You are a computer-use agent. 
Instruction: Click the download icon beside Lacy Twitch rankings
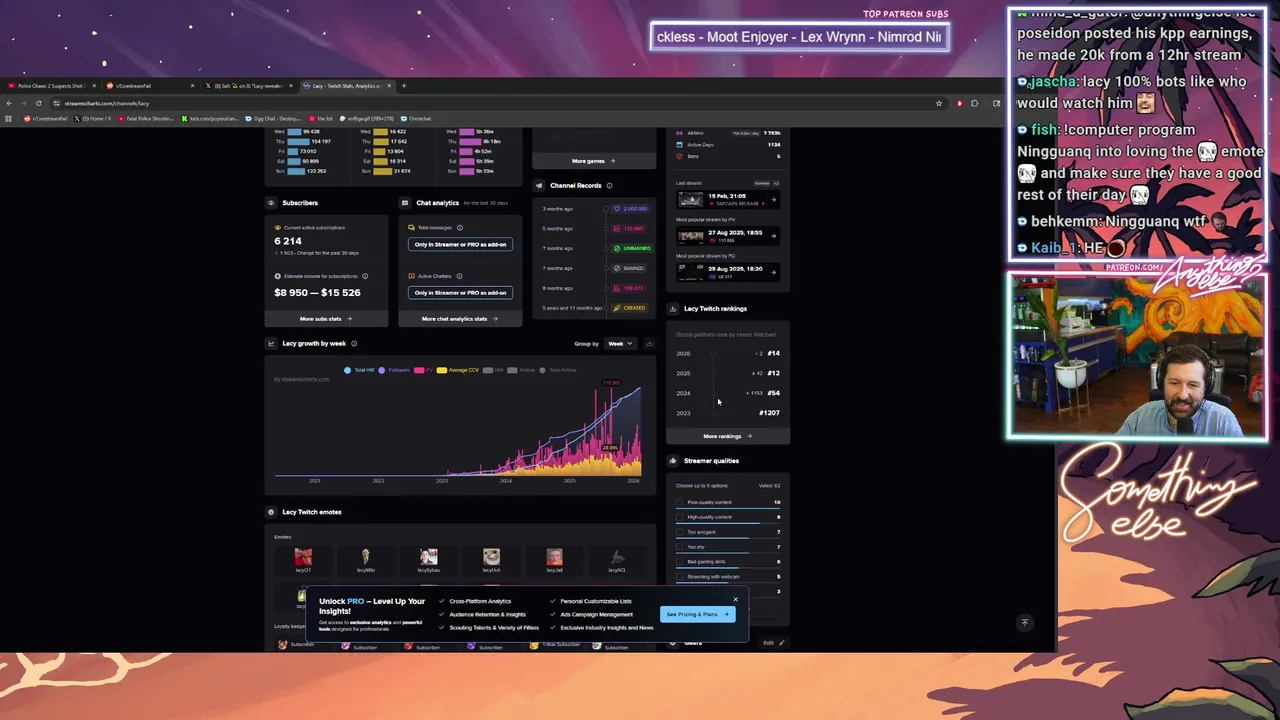[x=673, y=308]
